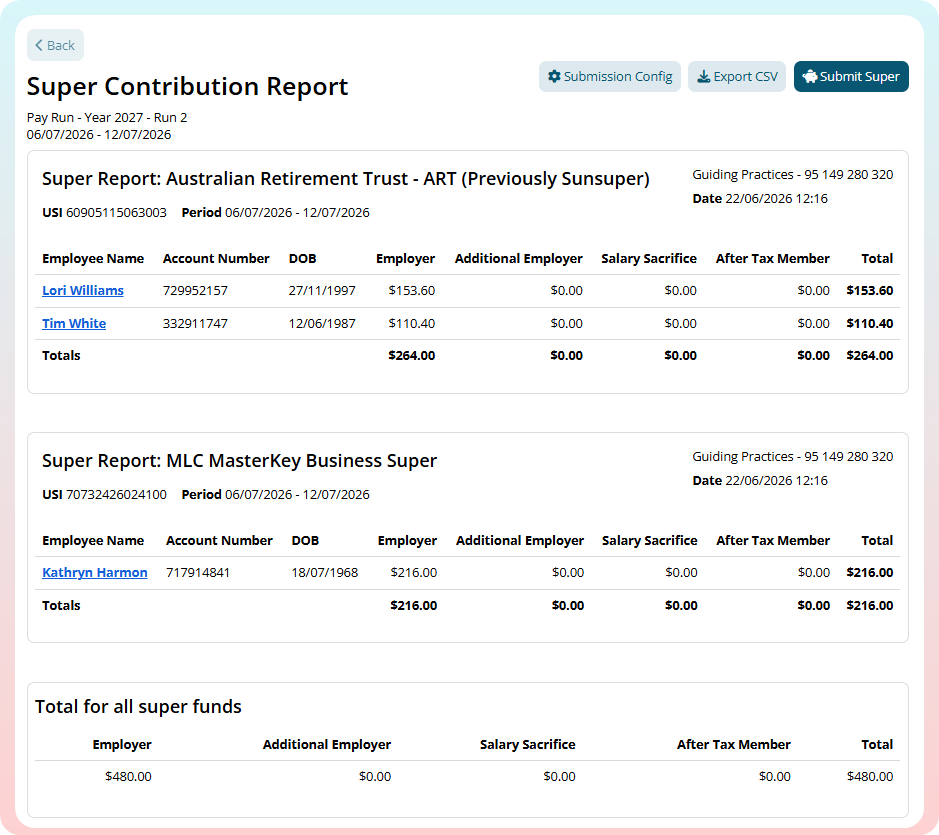
Task: Click the Total for all super funds heading
Action: coord(138,707)
